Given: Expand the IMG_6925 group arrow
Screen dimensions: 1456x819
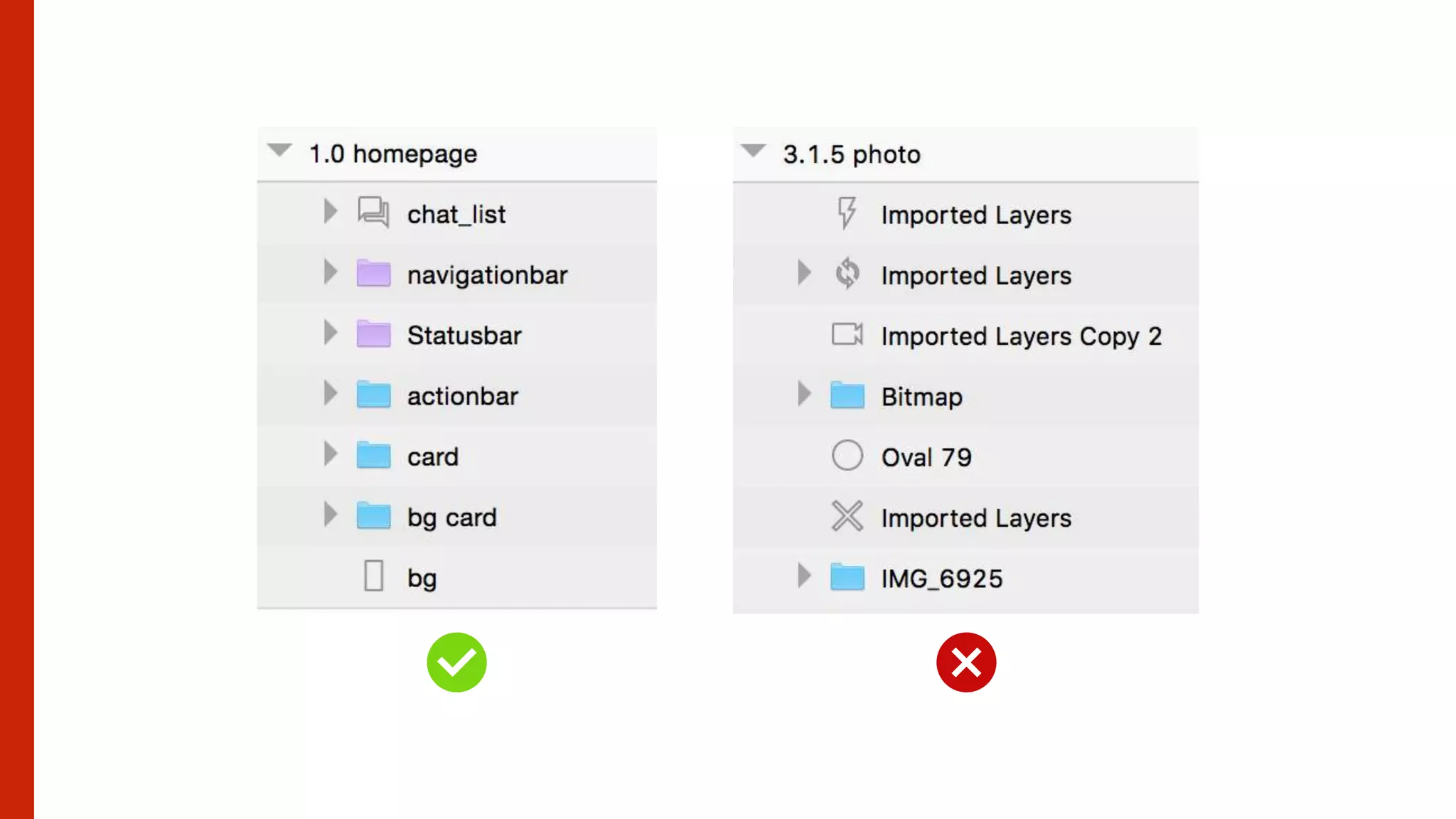Looking at the screenshot, I should (x=803, y=576).
